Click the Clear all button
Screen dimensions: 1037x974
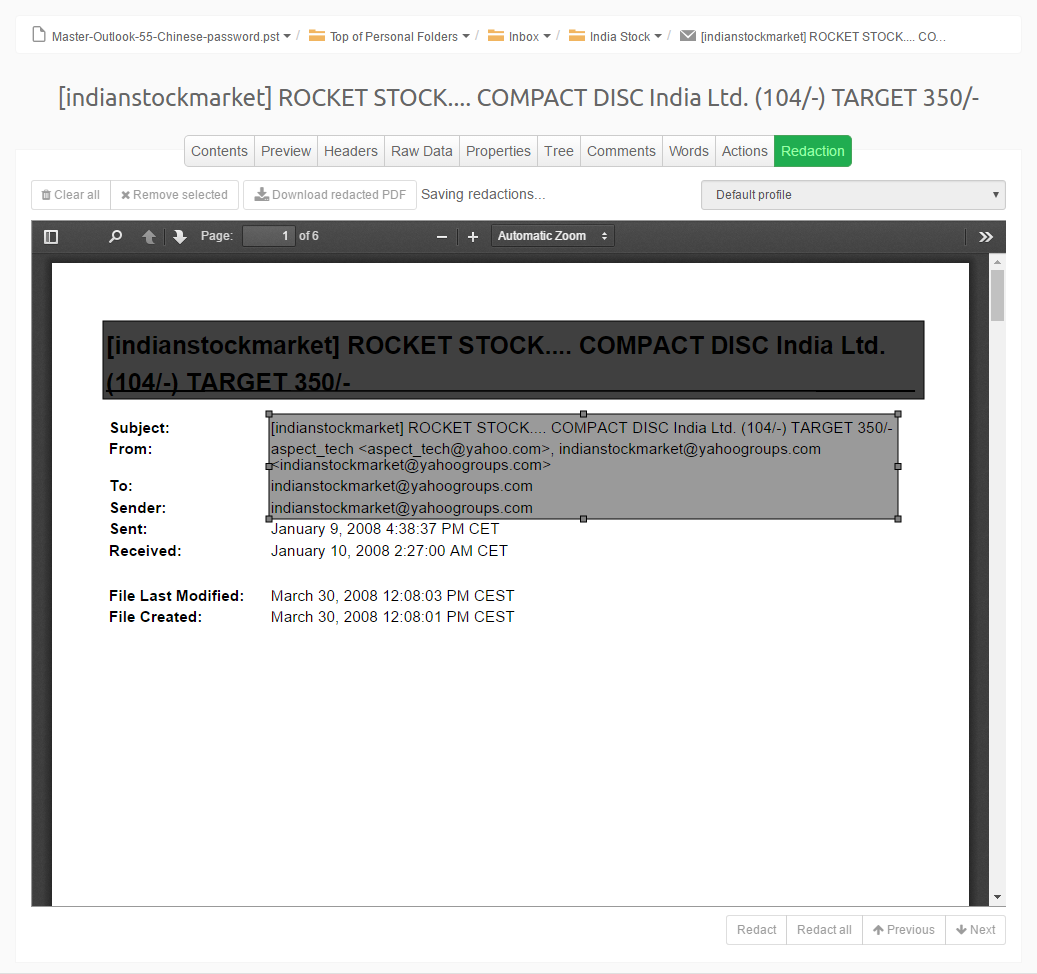[x=71, y=195]
